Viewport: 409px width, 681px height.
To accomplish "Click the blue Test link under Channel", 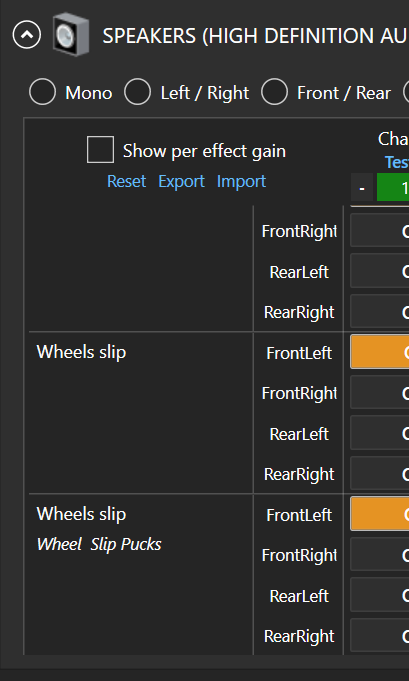I will pos(397,162).
